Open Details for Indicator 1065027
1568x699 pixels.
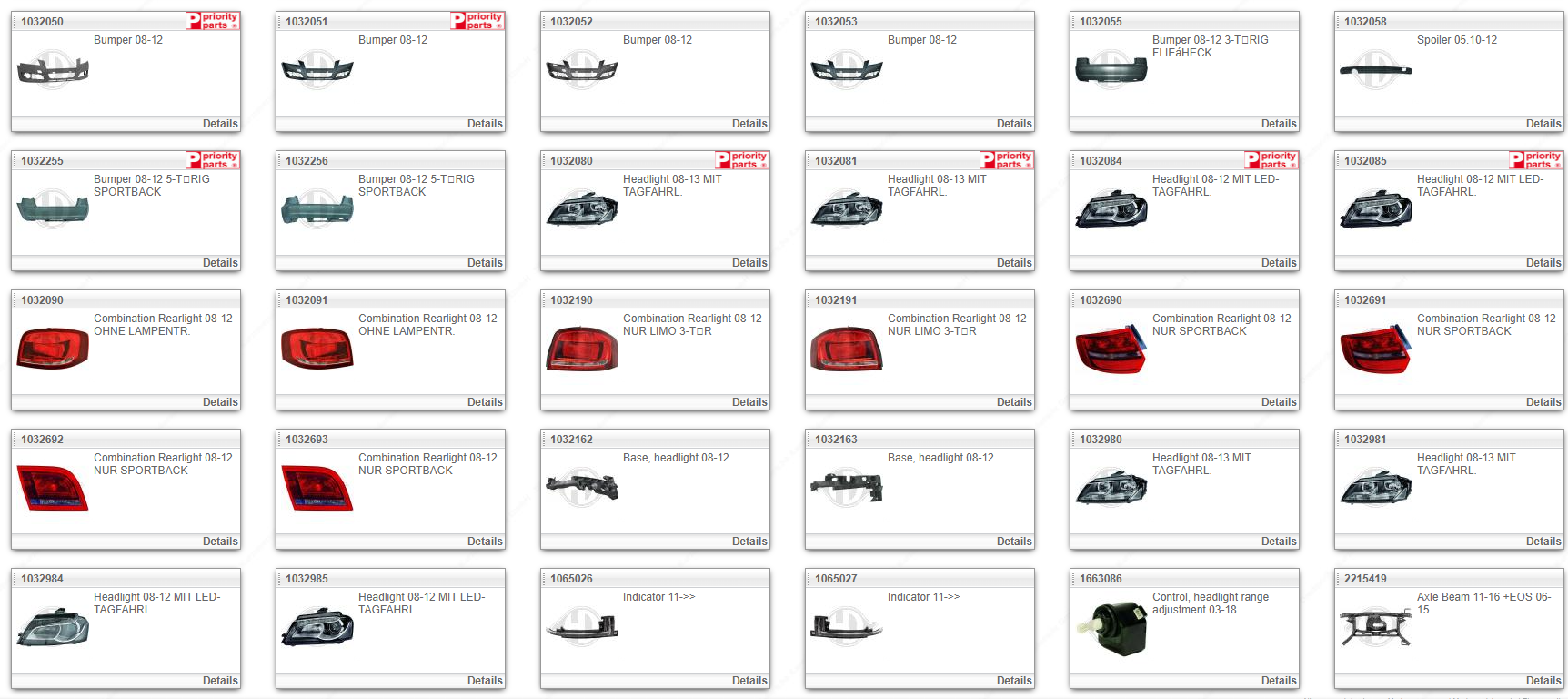pos(1013,681)
